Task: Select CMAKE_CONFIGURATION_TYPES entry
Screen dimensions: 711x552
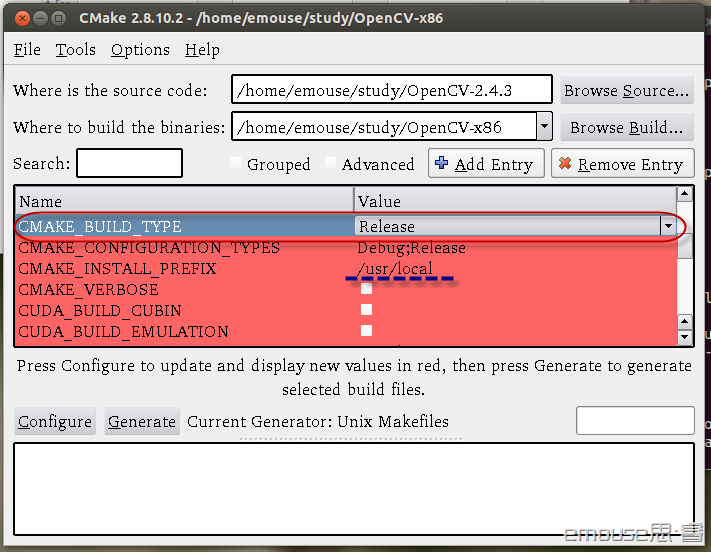Action: 149,248
